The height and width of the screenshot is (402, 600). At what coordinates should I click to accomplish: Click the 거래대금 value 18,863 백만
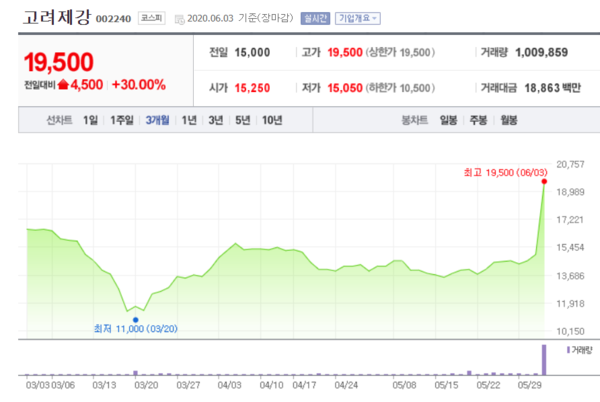coord(553,88)
